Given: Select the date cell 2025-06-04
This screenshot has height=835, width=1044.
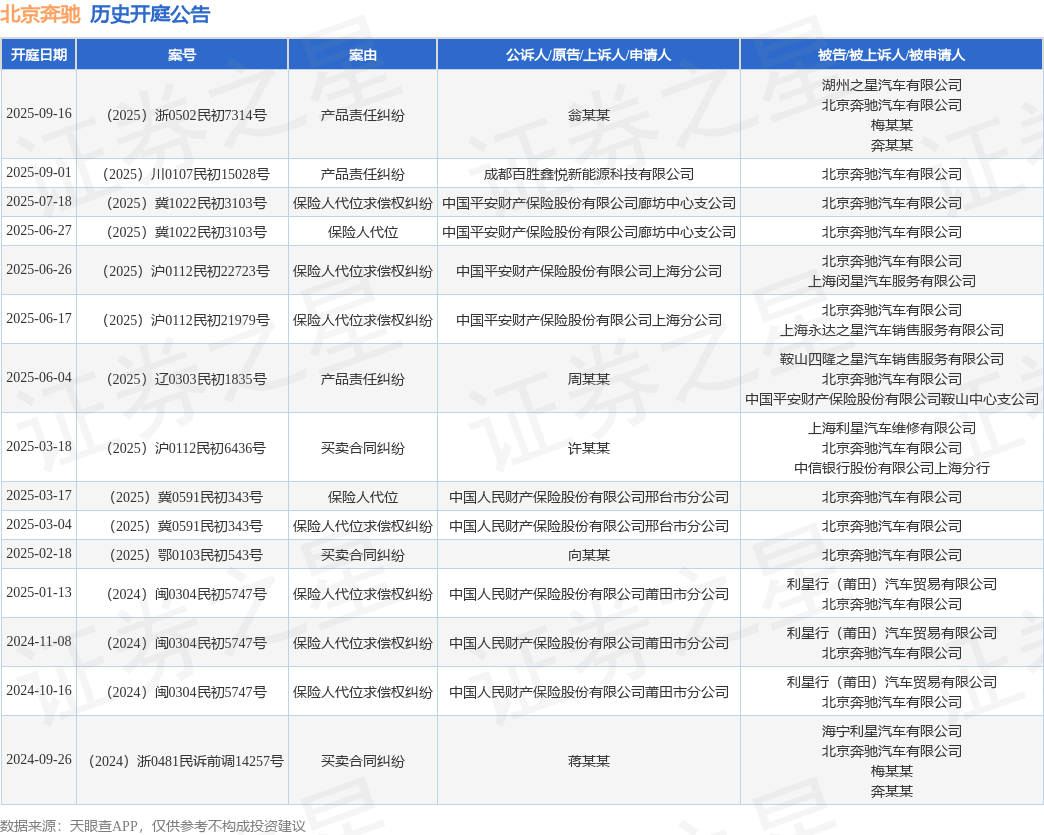Looking at the screenshot, I should [39, 378].
